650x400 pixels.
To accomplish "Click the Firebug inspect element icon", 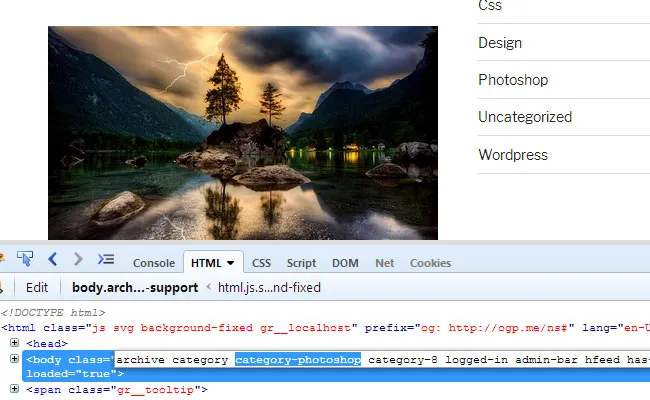I will [25, 260].
